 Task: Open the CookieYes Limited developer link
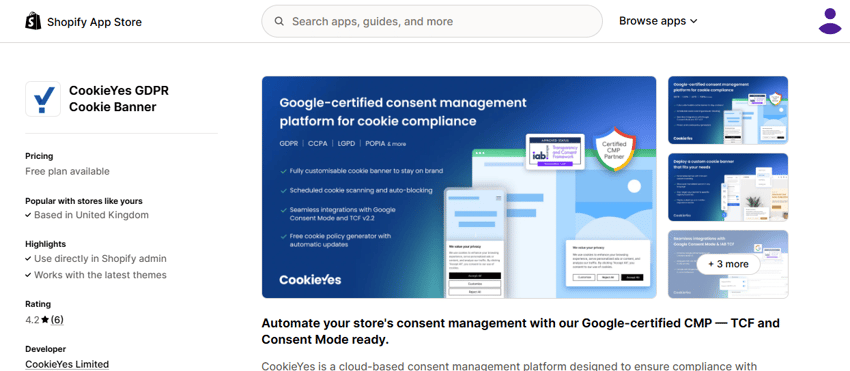click(x=67, y=364)
